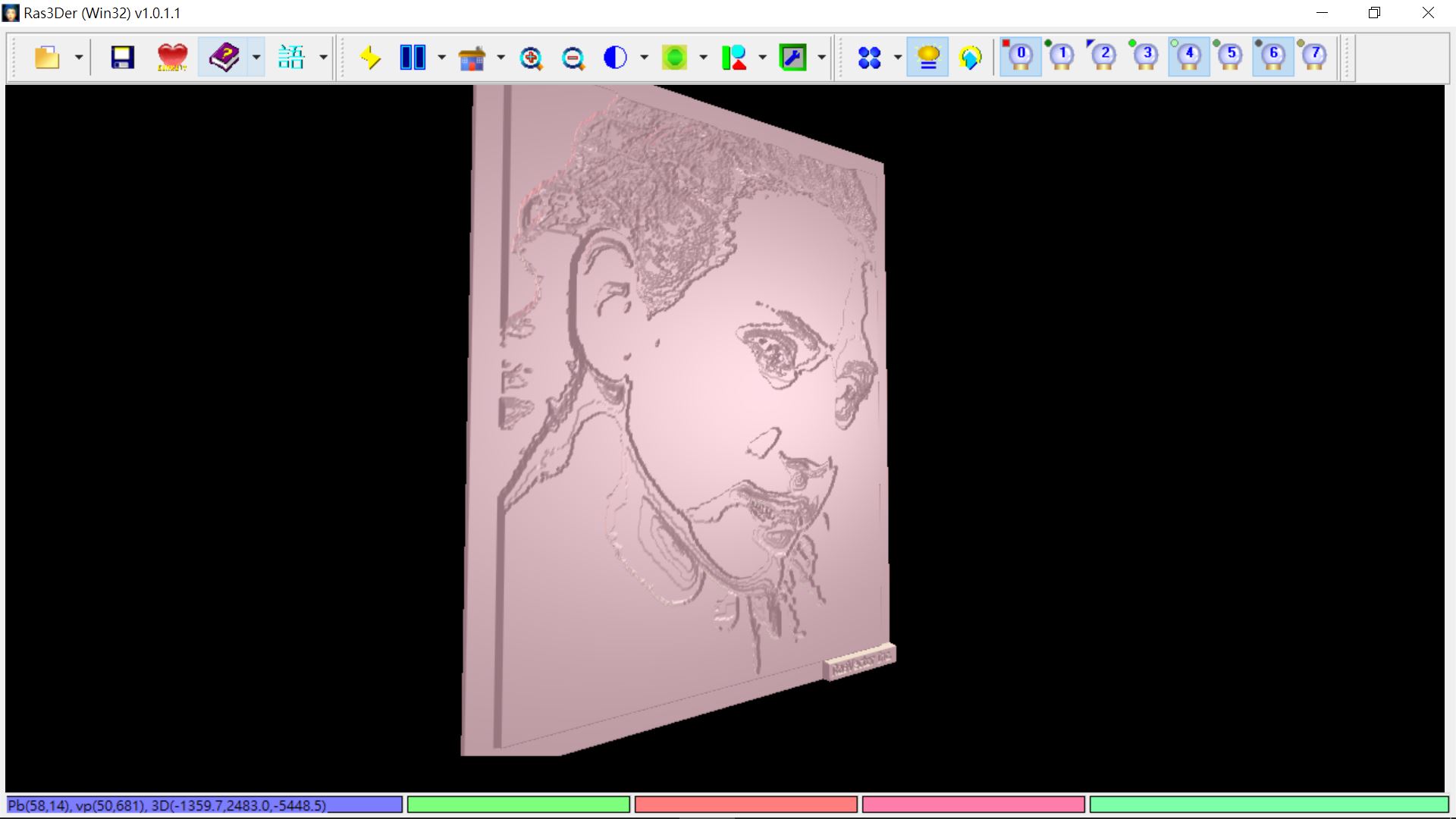1456x819 pixels.
Task: Zoom in on the relief model
Action: (x=532, y=56)
